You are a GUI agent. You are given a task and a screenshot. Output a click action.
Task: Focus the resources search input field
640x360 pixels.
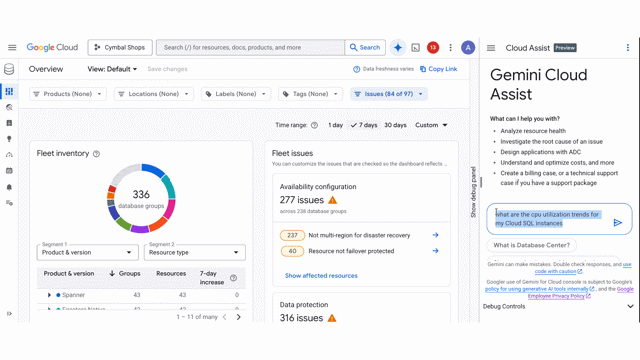(x=250, y=47)
